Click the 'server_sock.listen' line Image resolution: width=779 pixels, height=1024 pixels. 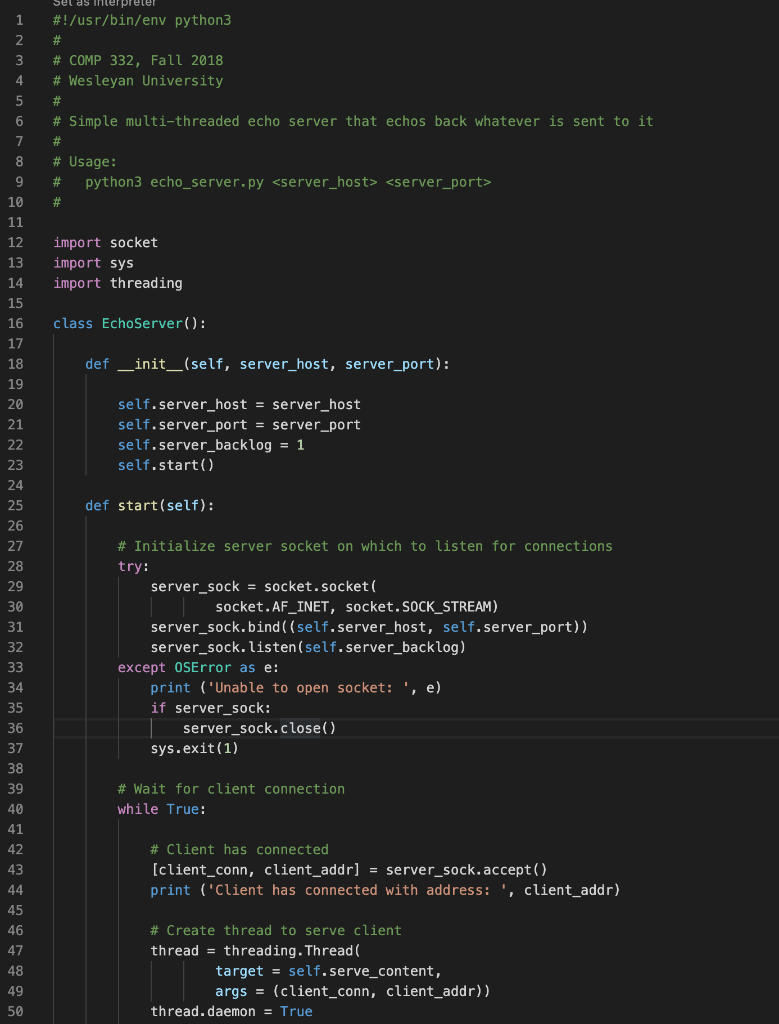(308, 647)
